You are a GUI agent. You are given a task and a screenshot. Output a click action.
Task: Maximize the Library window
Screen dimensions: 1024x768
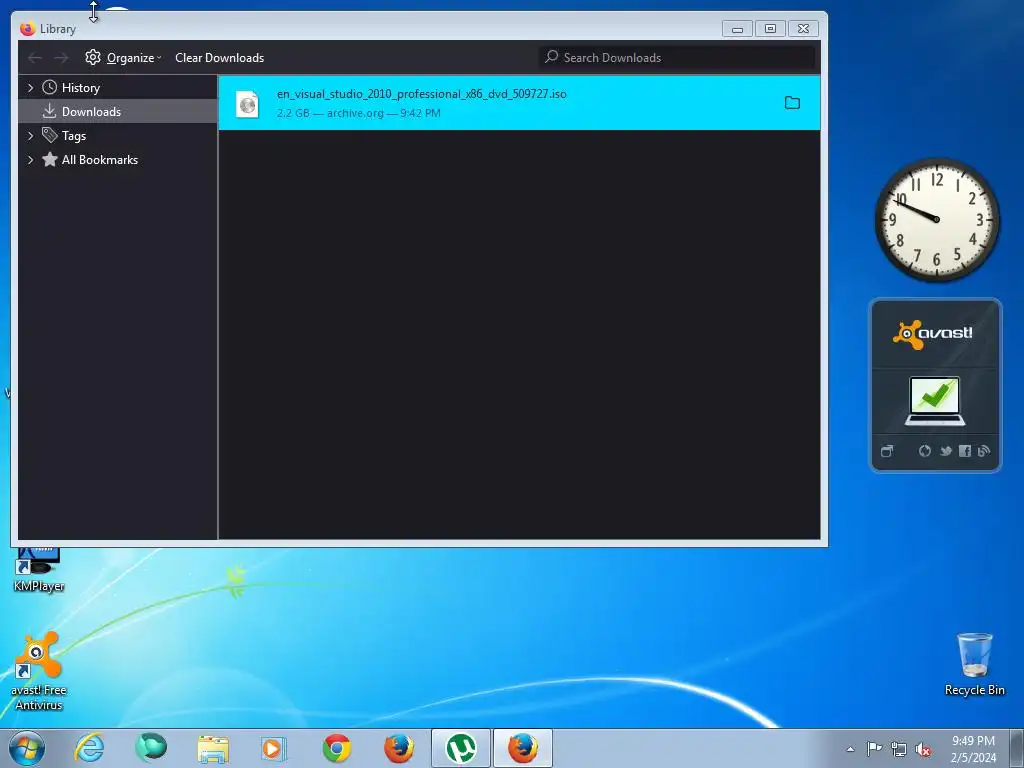(x=770, y=29)
